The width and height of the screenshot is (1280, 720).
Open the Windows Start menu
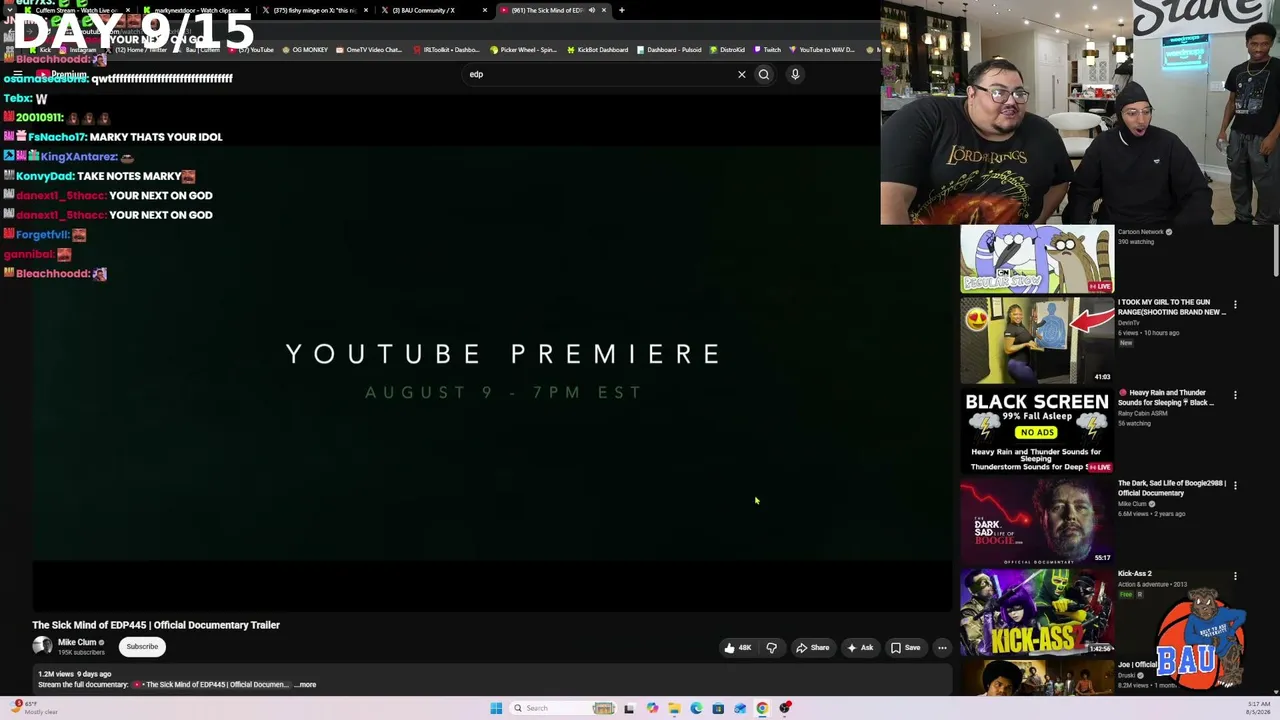point(496,708)
